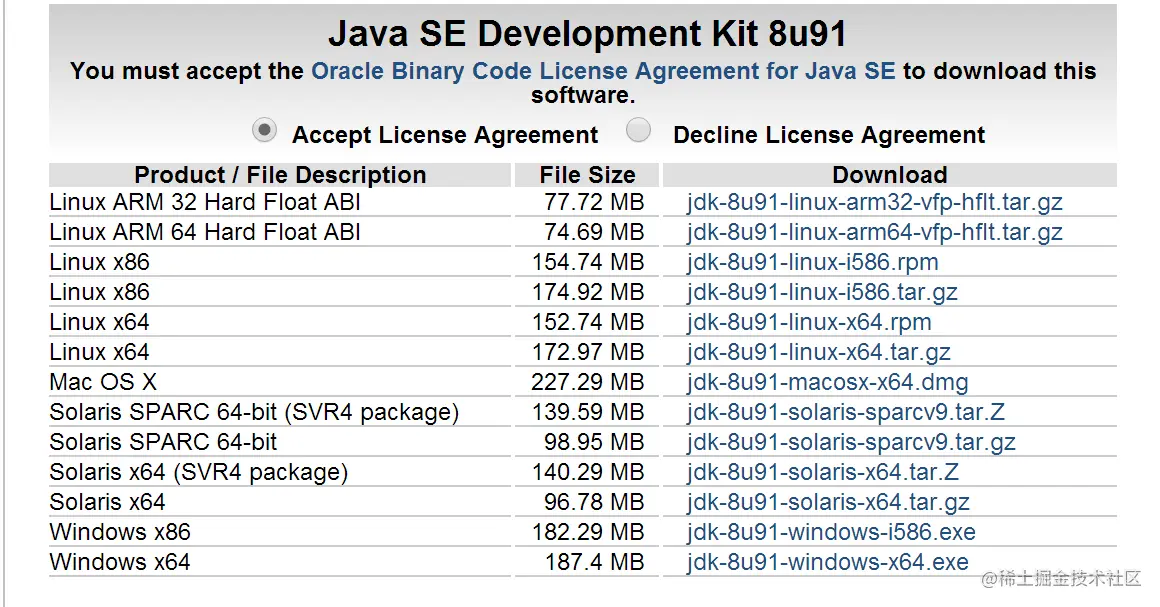The image size is (1160, 607).
Task: Download jdk-8u91-solaris-sparcv9.tar.gz file
Action: [851, 442]
